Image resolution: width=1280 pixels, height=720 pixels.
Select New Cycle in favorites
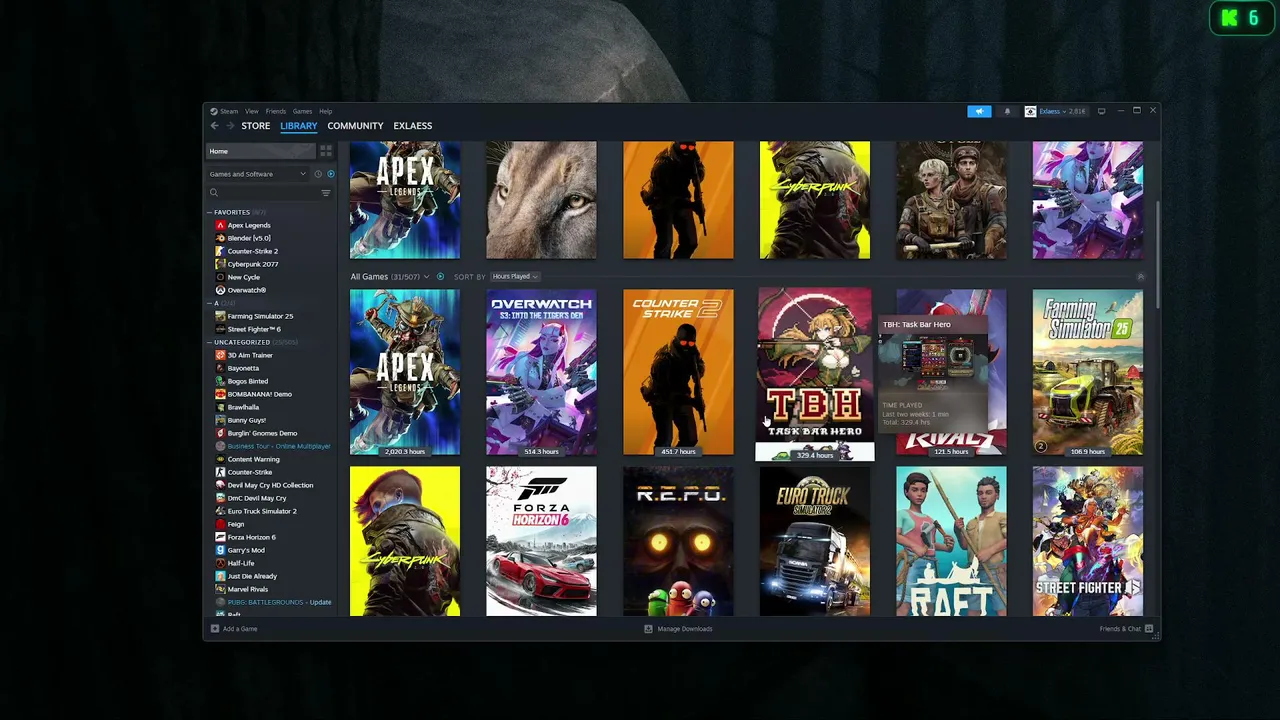tap(244, 277)
